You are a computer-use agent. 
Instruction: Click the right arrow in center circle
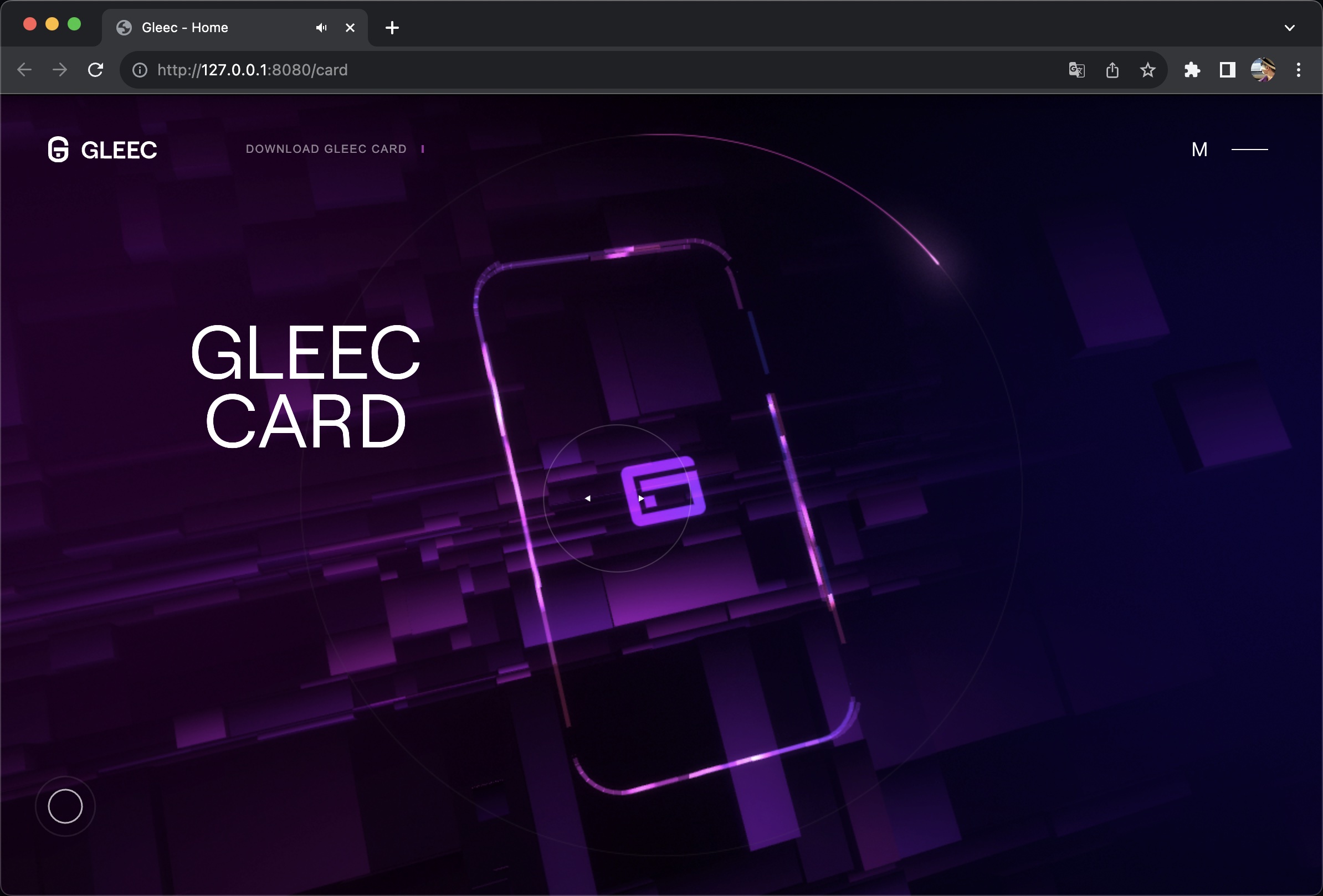click(642, 498)
